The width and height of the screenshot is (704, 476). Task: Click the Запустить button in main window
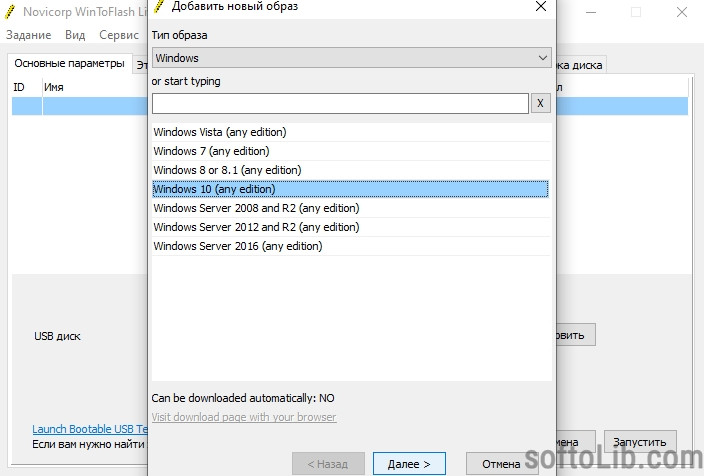pyautogui.click(x=640, y=442)
